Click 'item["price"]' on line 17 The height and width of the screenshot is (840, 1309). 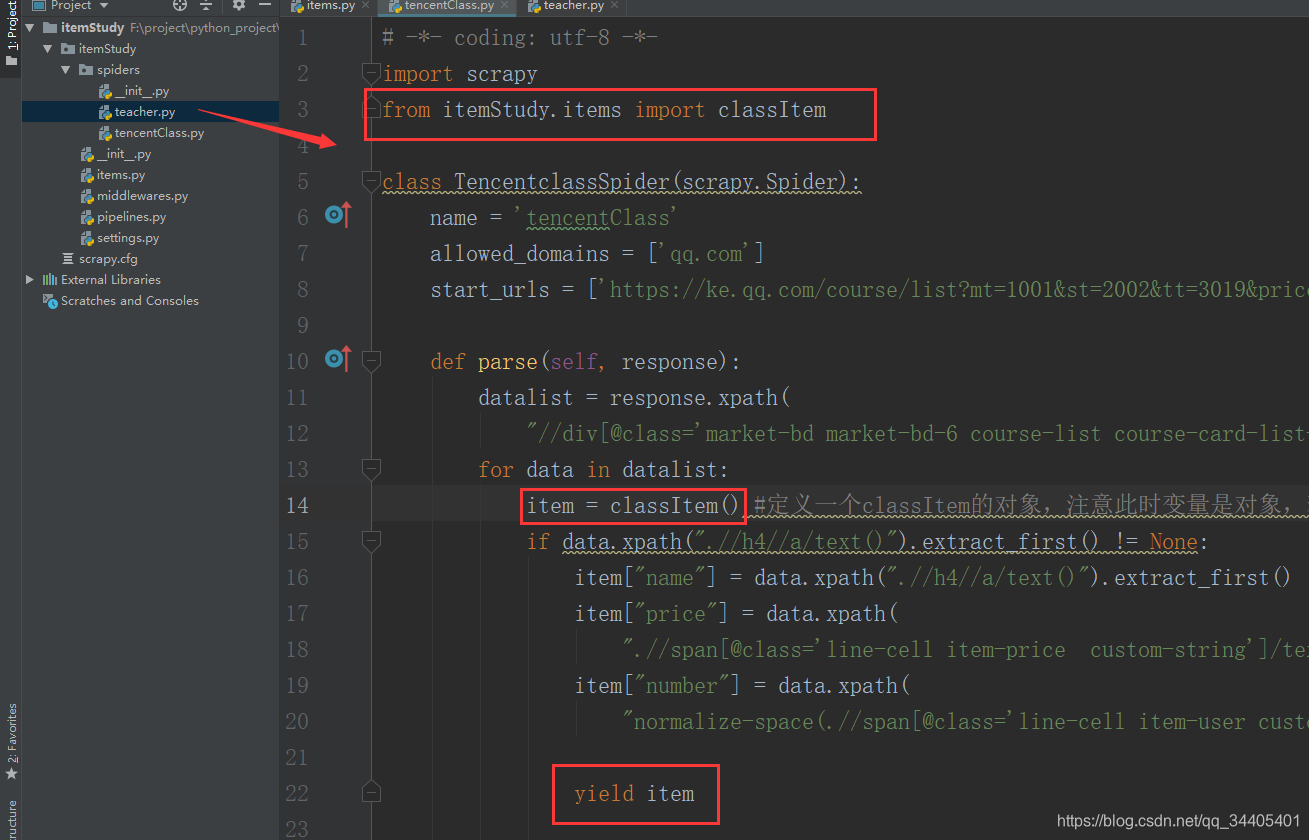pyautogui.click(x=651, y=614)
